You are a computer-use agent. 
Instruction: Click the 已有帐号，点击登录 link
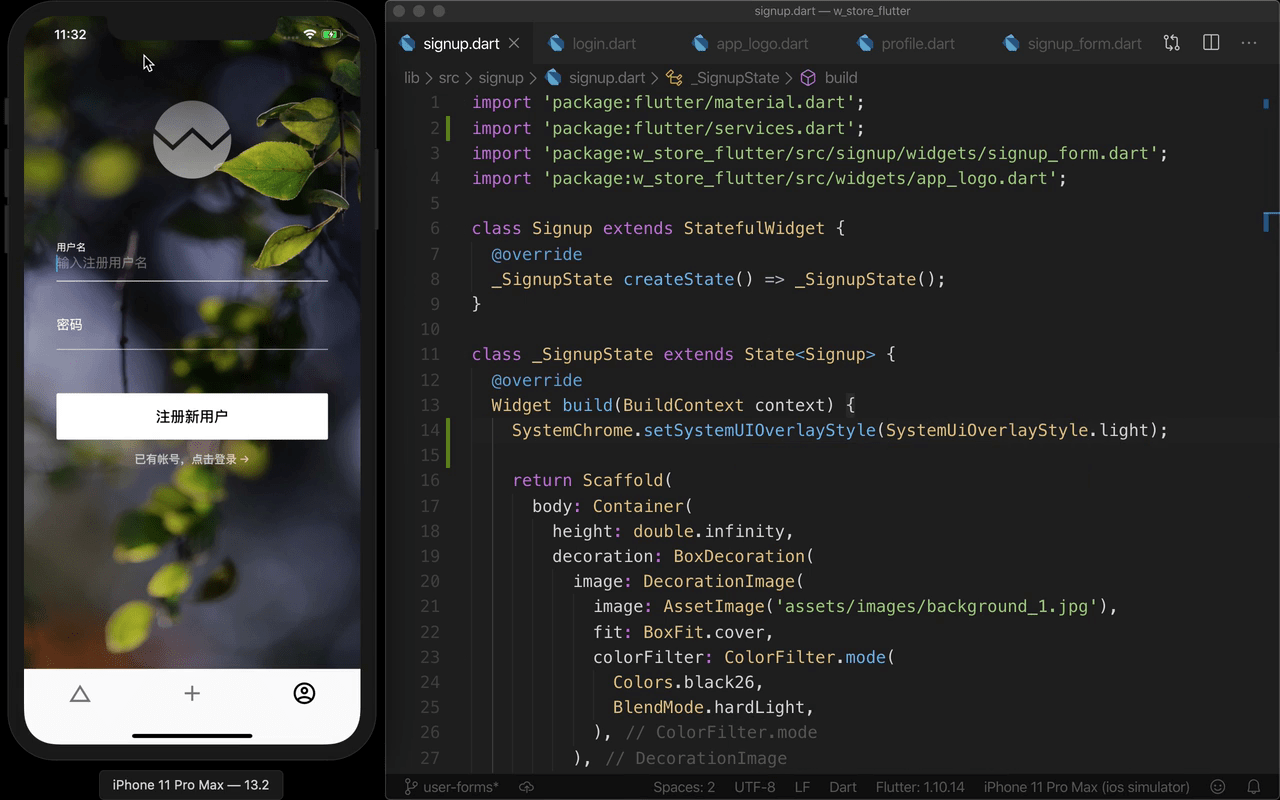[x=192, y=460]
